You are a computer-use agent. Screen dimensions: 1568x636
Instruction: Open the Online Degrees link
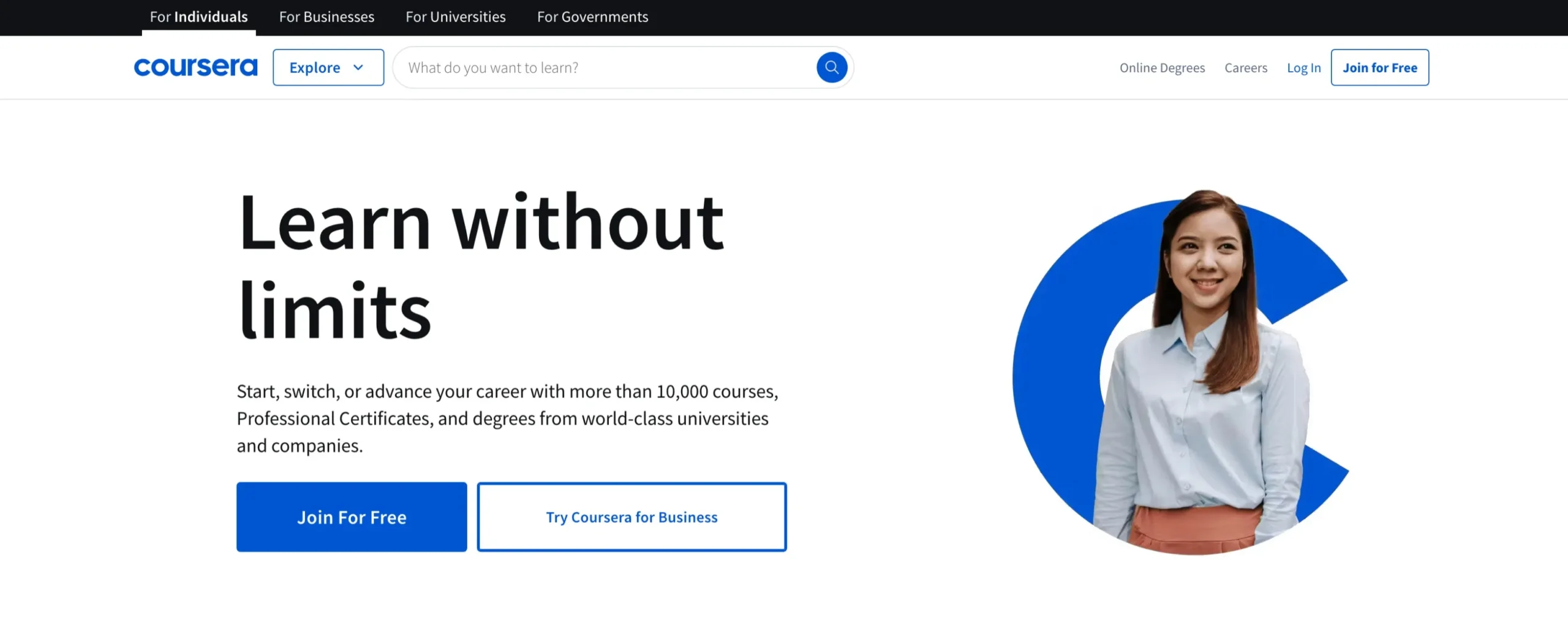(1162, 68)
